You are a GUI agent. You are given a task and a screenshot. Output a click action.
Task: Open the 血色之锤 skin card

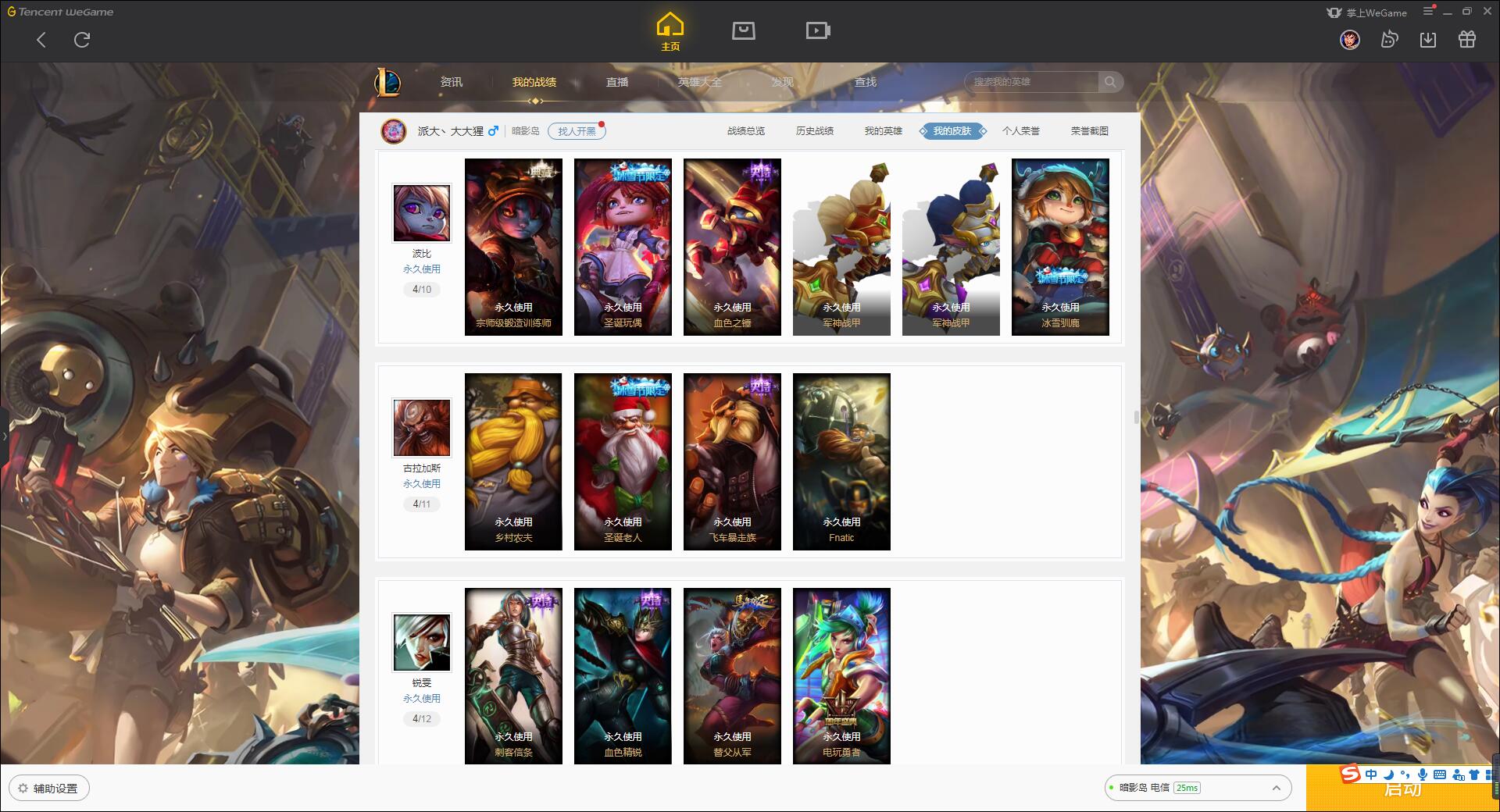732,247
